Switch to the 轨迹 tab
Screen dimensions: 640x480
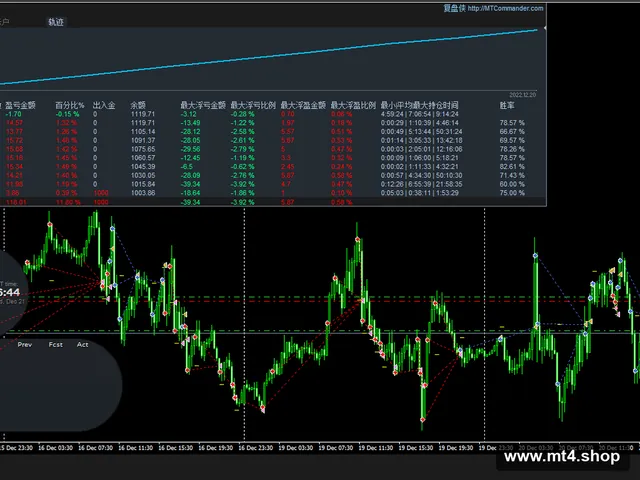(x=56, y=22)
